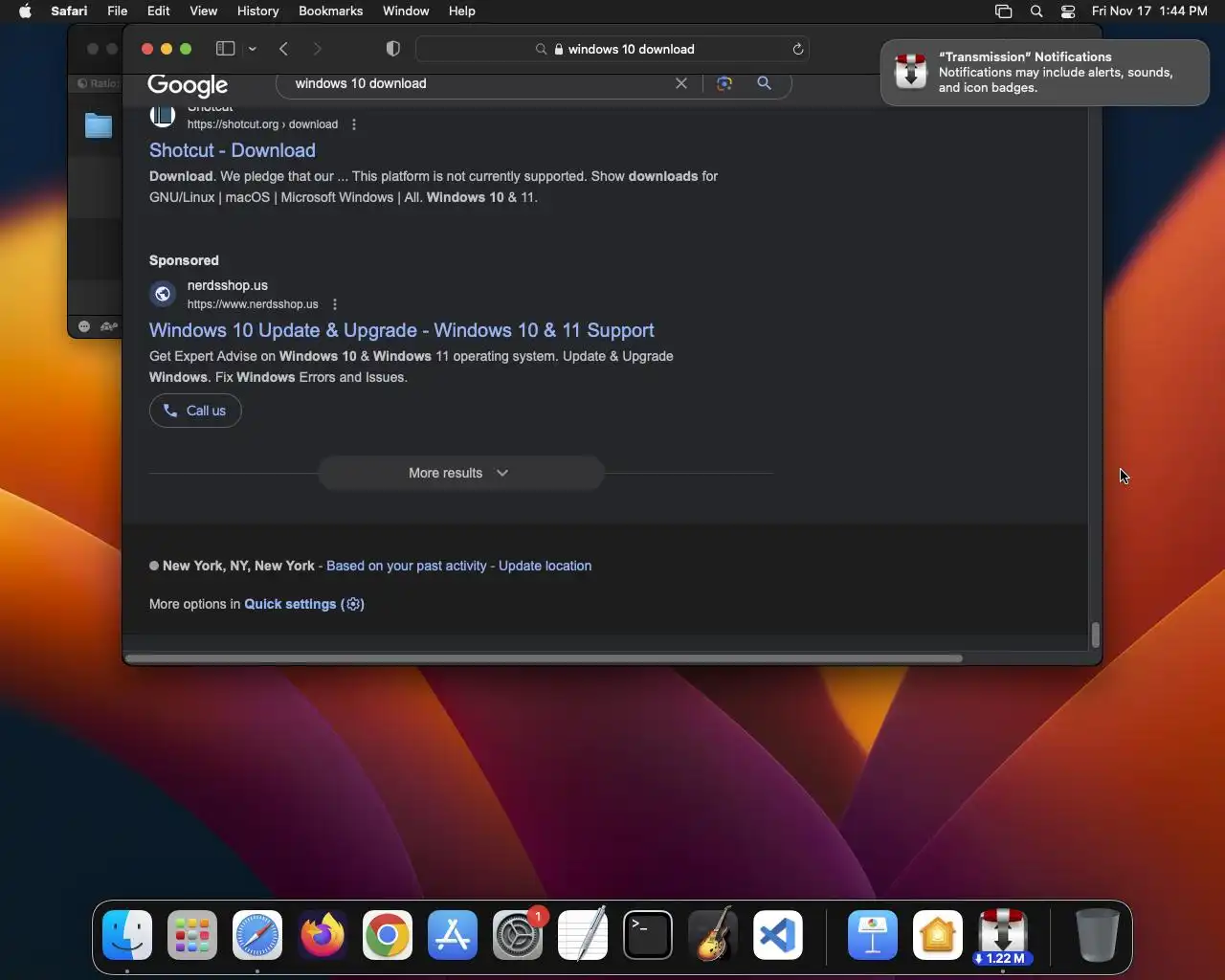Open Keynote from the dock
1225x980 pixels.
pyautogui.click(x=873, y=935)
